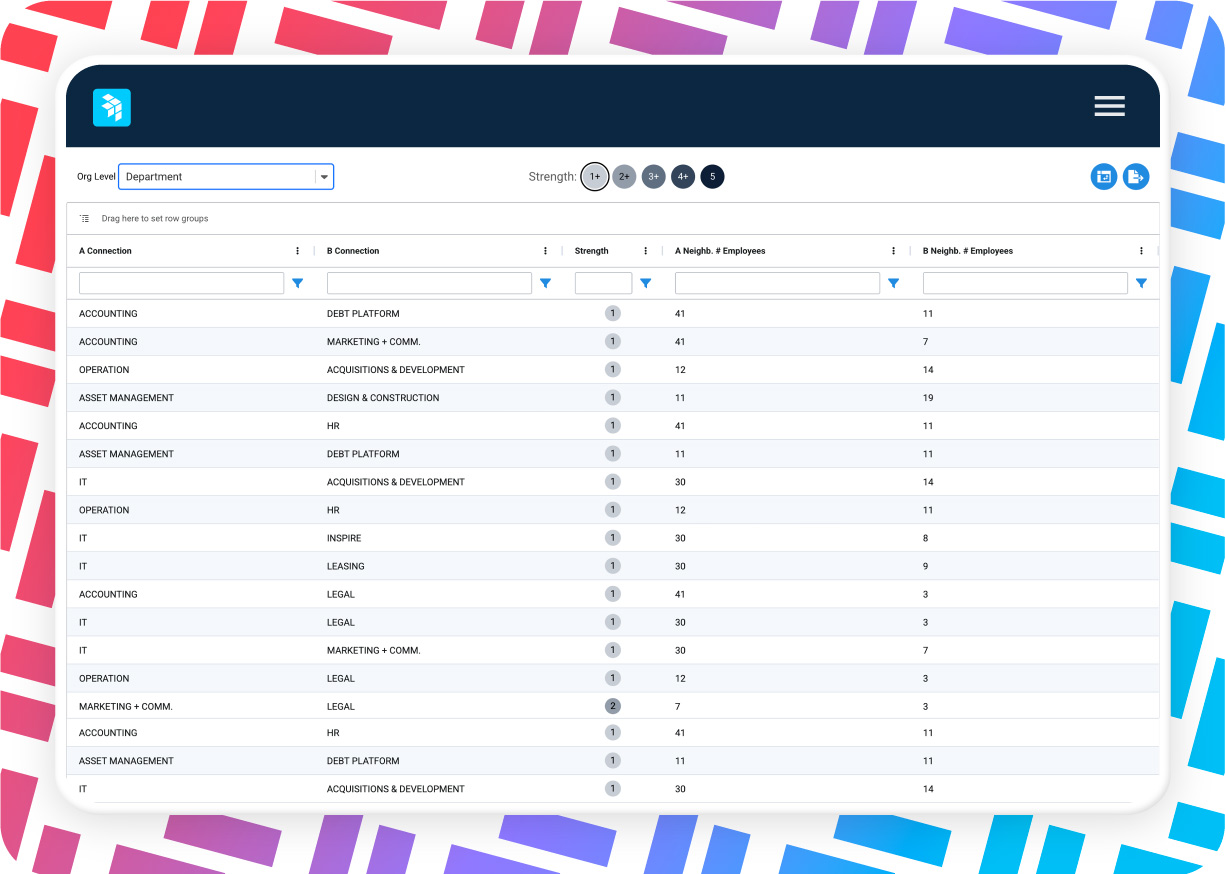Open the filter icon for A Connection

(297, 284)
